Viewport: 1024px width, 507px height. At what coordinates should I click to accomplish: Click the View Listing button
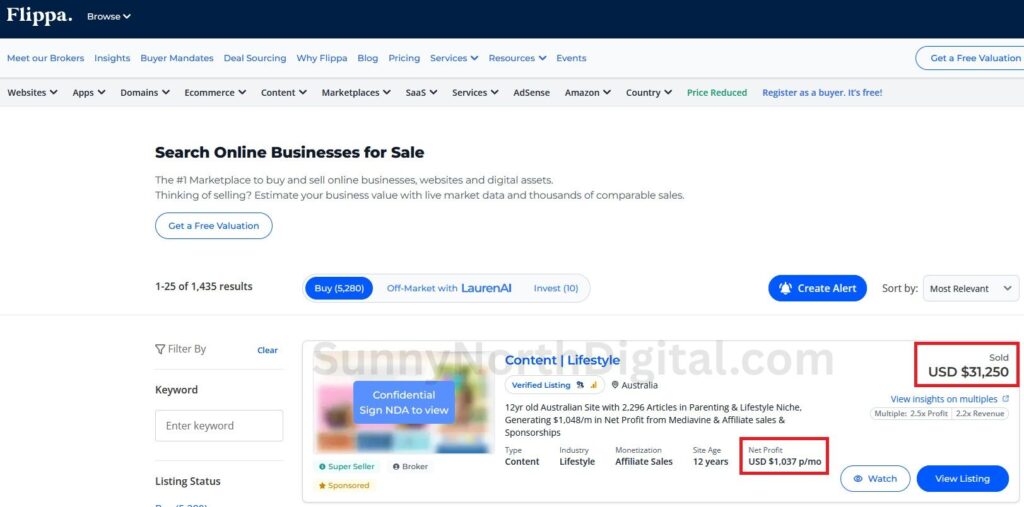pos(961,479)
